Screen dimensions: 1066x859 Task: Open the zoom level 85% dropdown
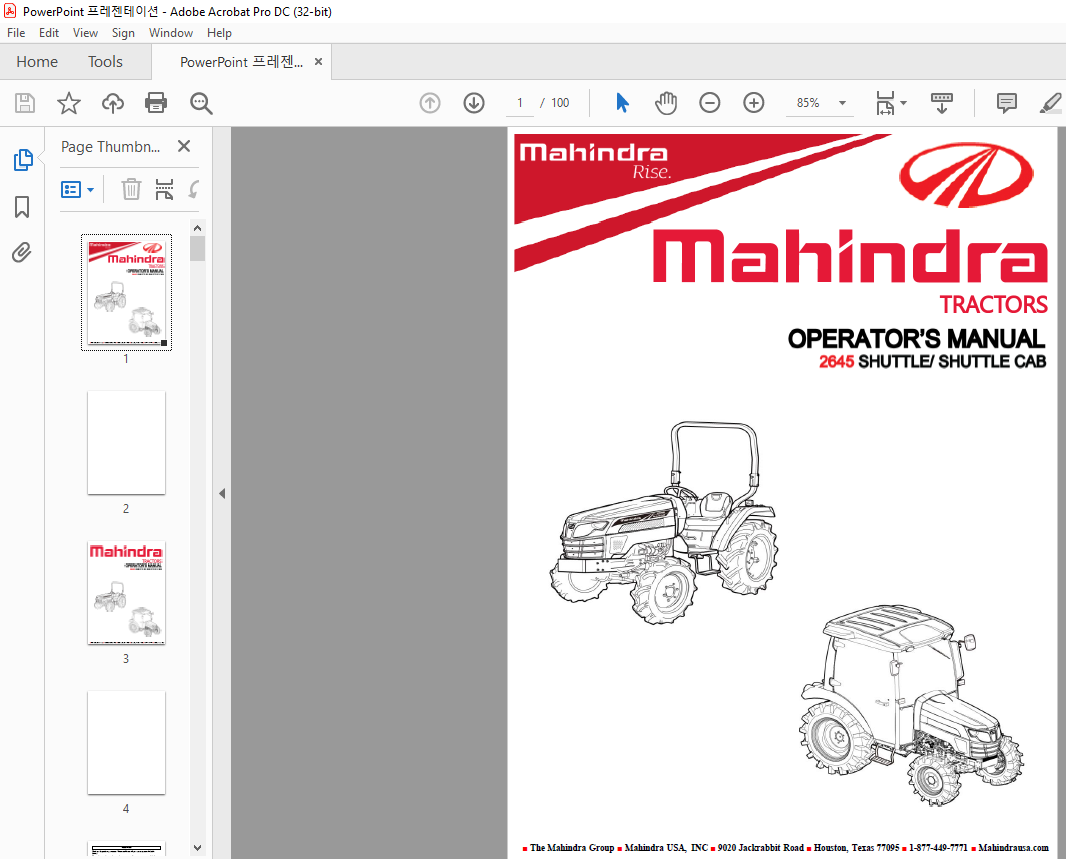tap(843, 103)
